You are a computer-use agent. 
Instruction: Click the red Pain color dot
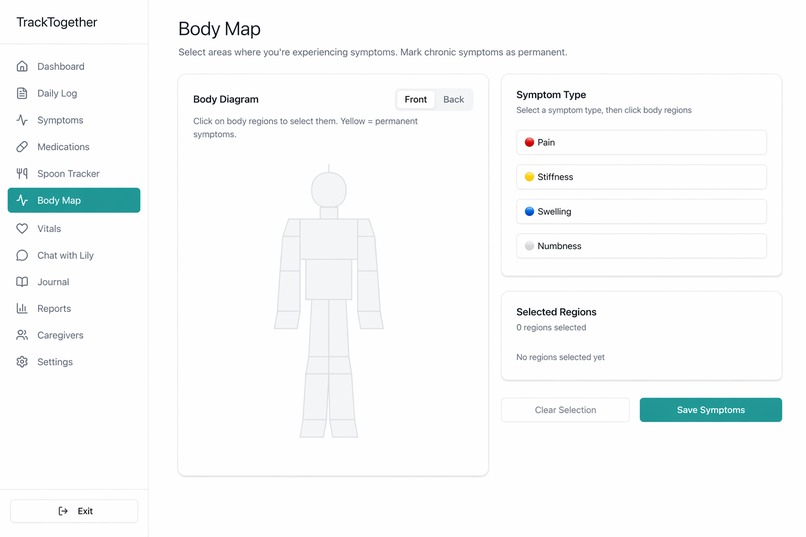pyautogui.click(x=529, y=142)
